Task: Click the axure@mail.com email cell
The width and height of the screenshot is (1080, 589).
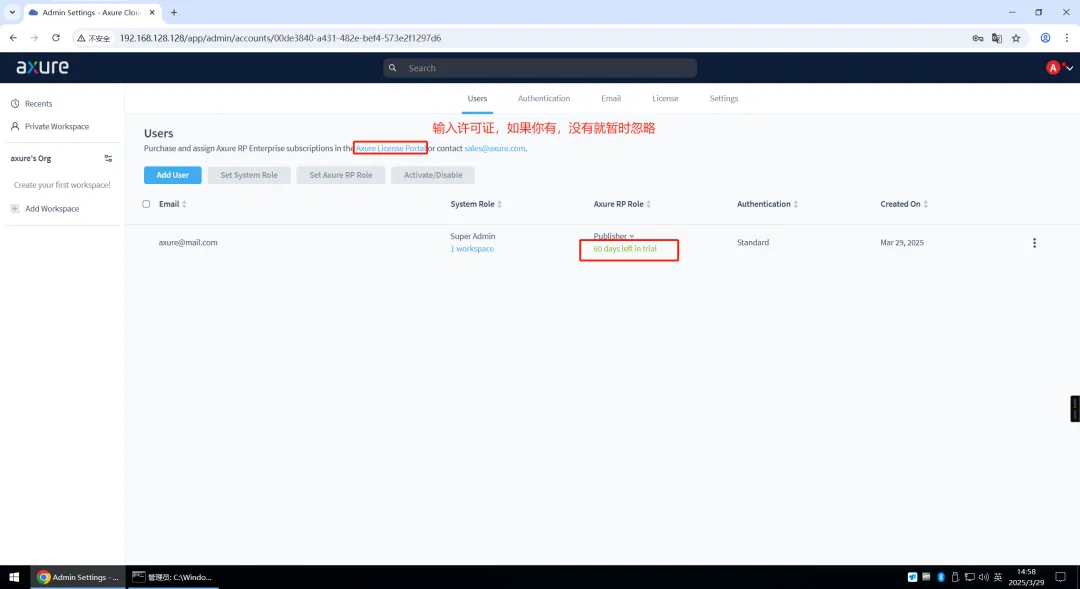Action: (x=188, y=242)
